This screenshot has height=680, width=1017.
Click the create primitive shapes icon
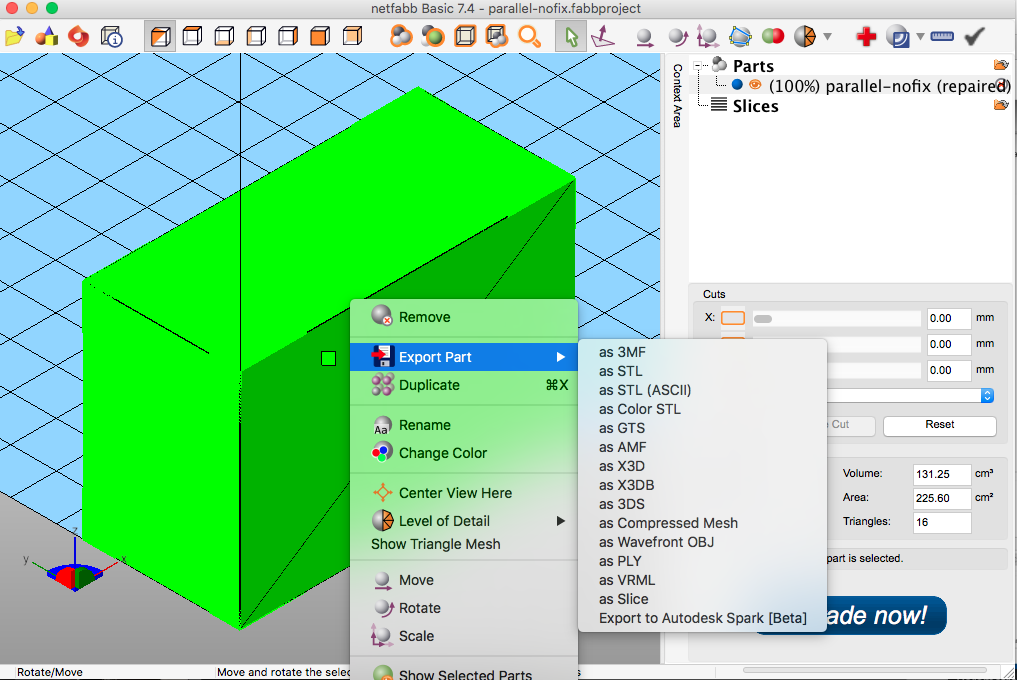point(47,36)
